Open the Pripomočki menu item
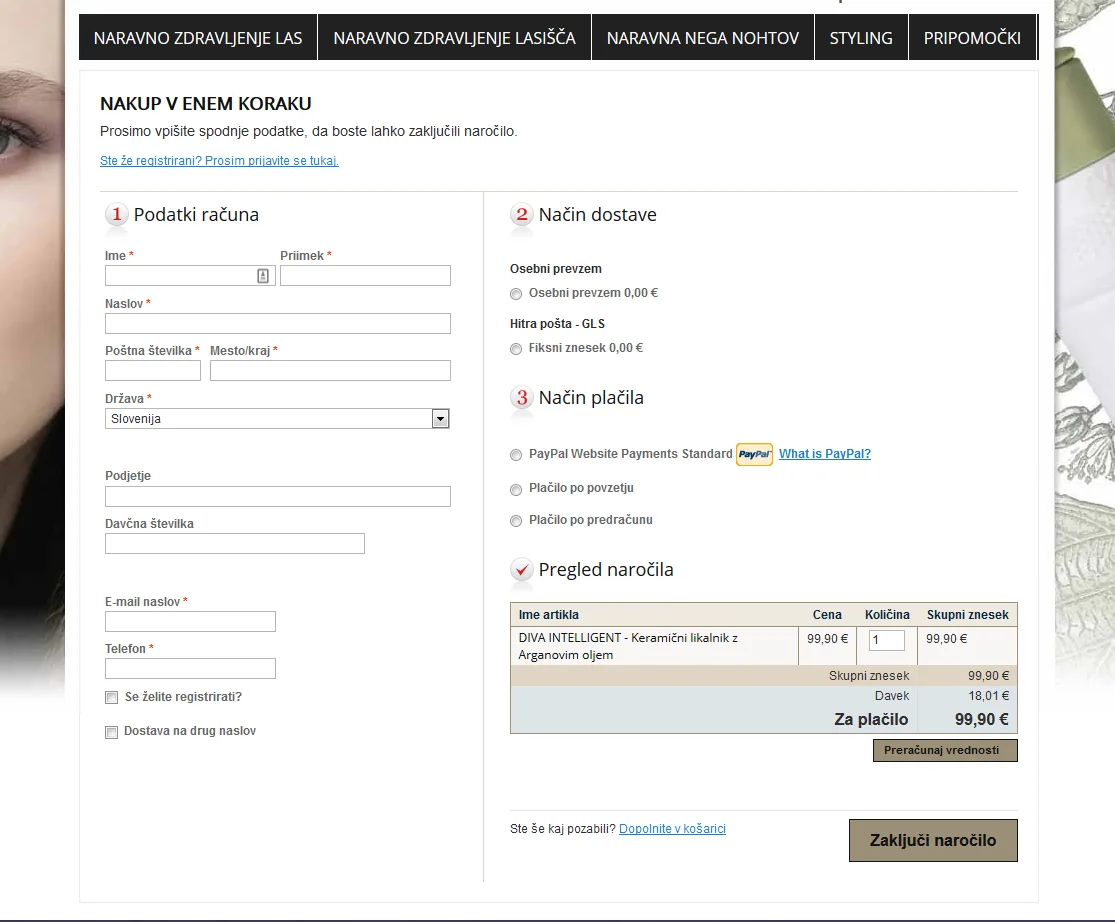The height and width of the screenshot is (922, 1115). click(972, 38)
